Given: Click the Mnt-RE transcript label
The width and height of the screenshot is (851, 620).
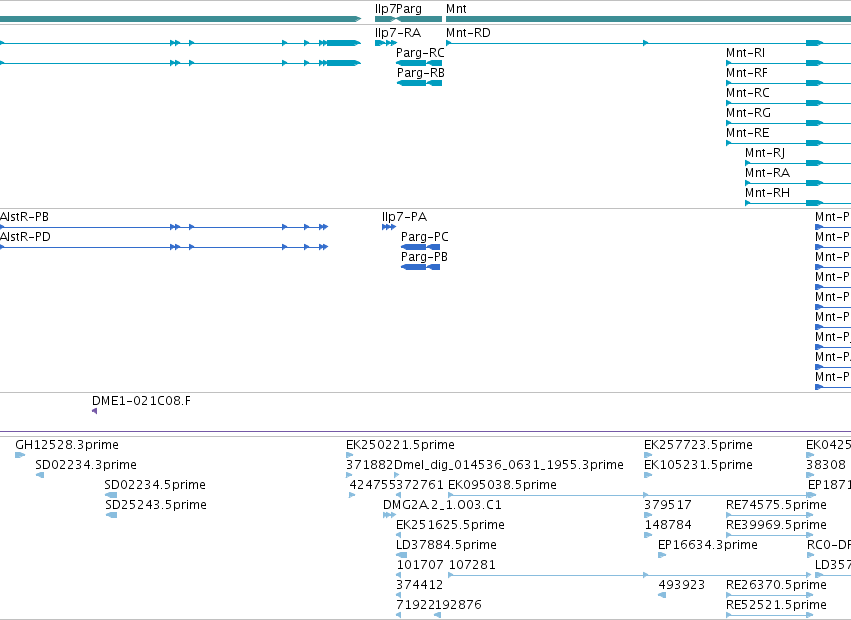Looking at the screenshot, I should click(747, 134).
